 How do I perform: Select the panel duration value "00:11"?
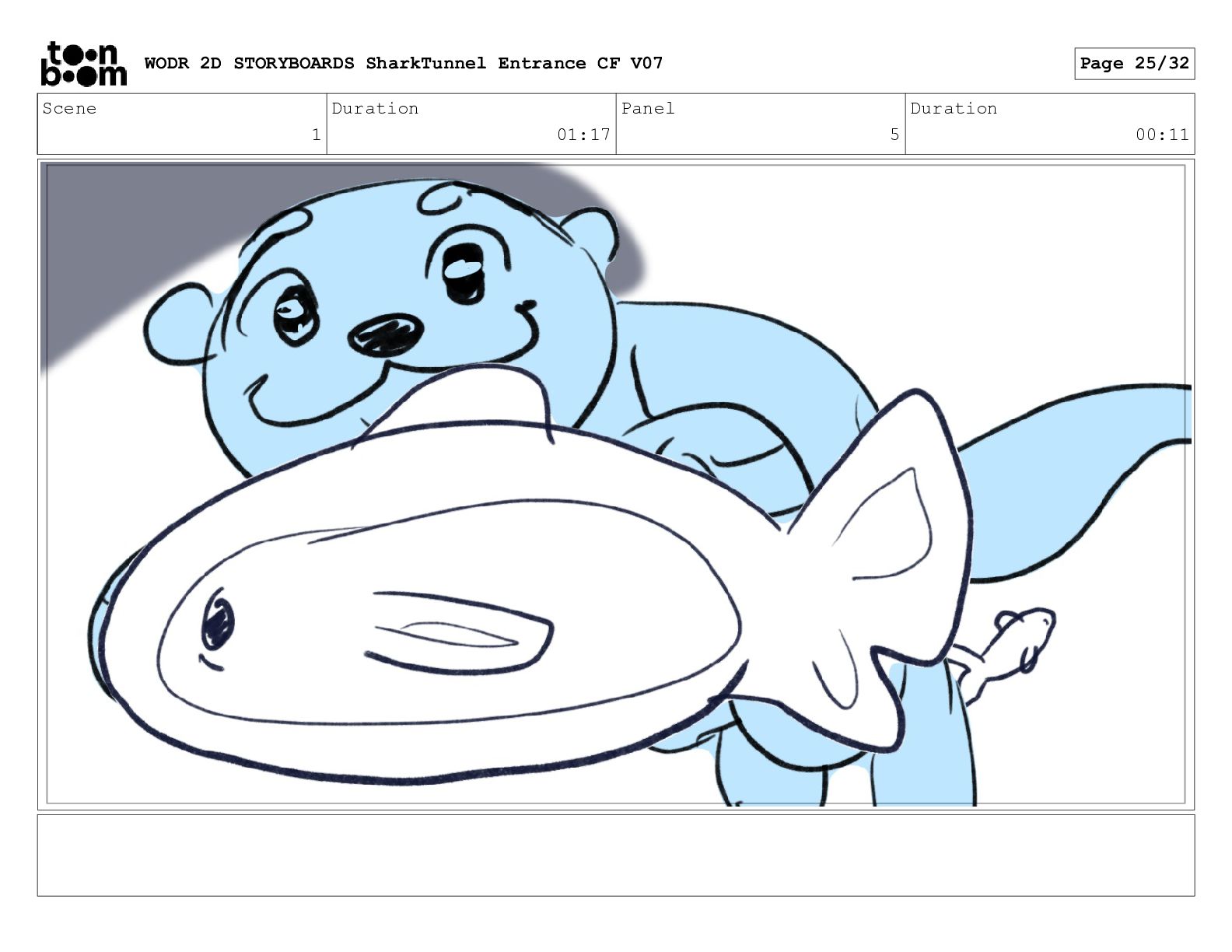point(1162,135)
